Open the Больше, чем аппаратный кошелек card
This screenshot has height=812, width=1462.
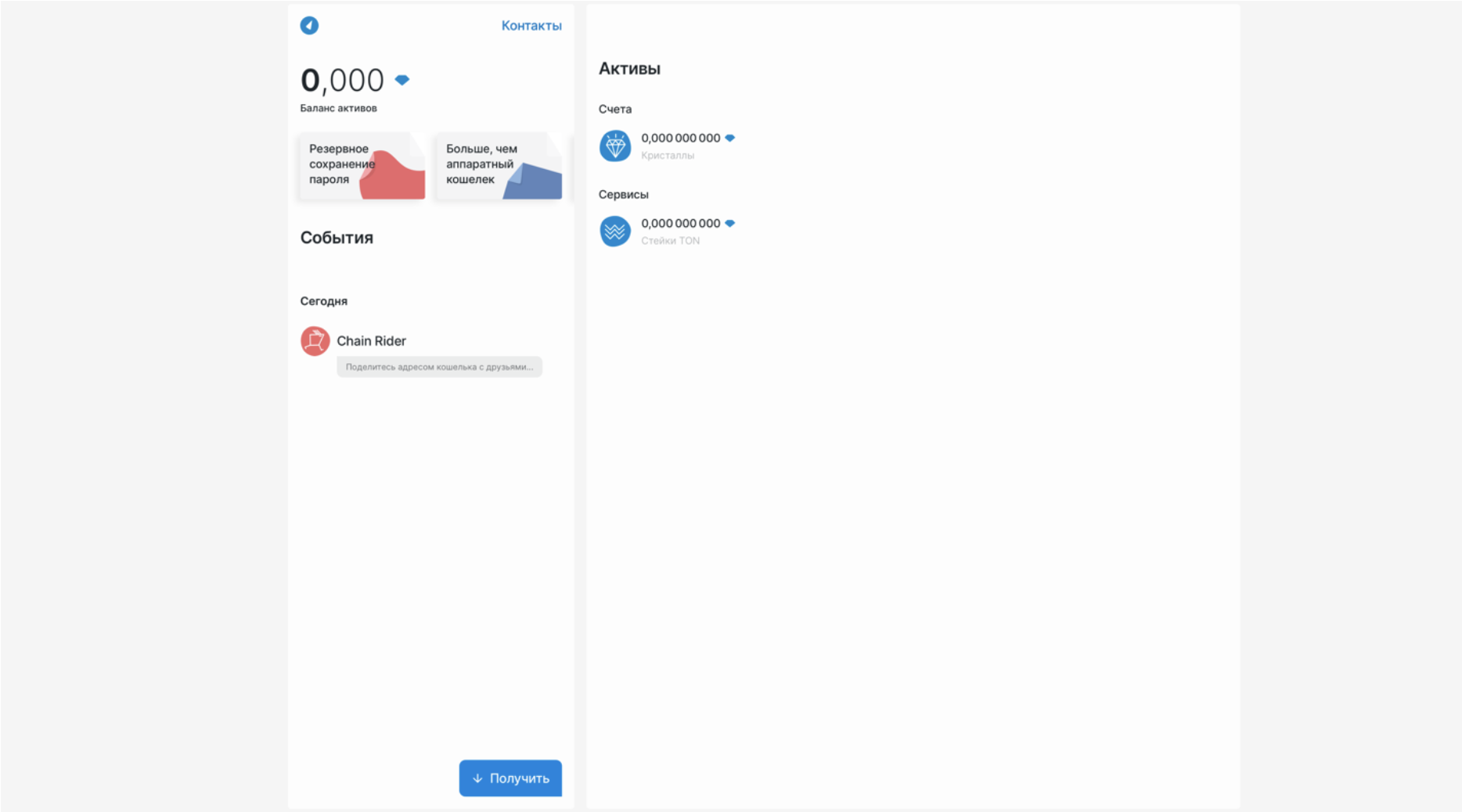tap(499, 166)
